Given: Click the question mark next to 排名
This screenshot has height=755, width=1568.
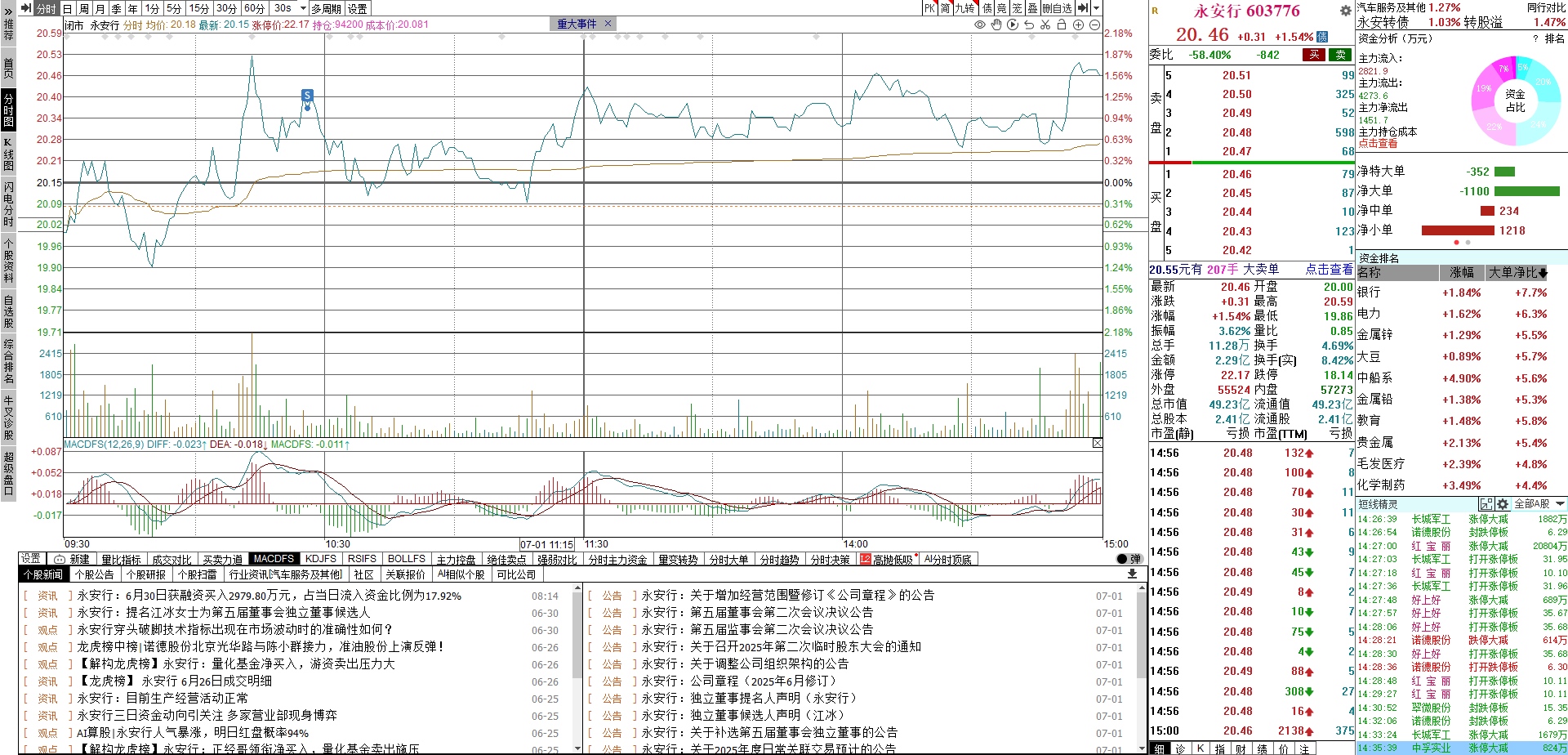Looking at the screenshot, I should coord(1535,38).
